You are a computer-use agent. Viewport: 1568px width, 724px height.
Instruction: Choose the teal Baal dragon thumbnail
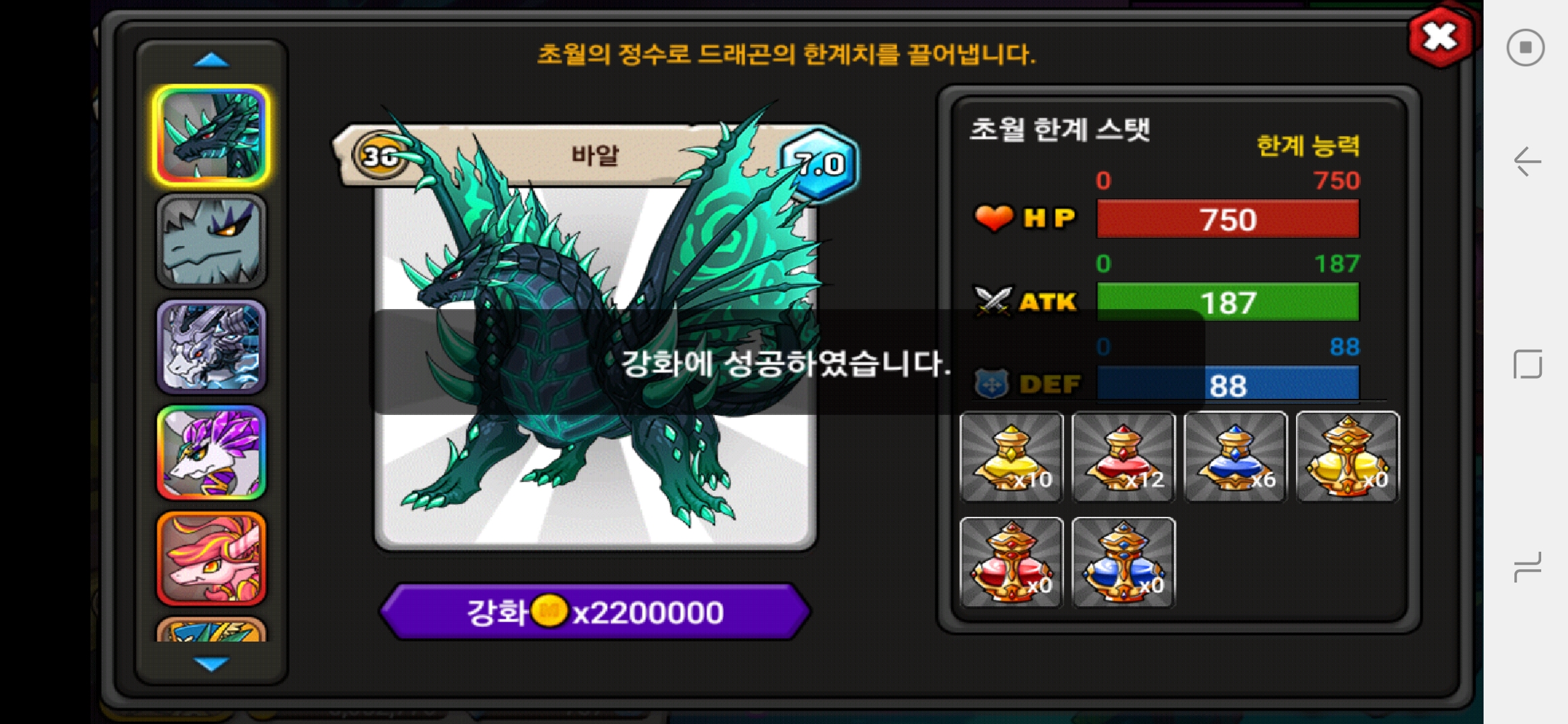(211, 135)
